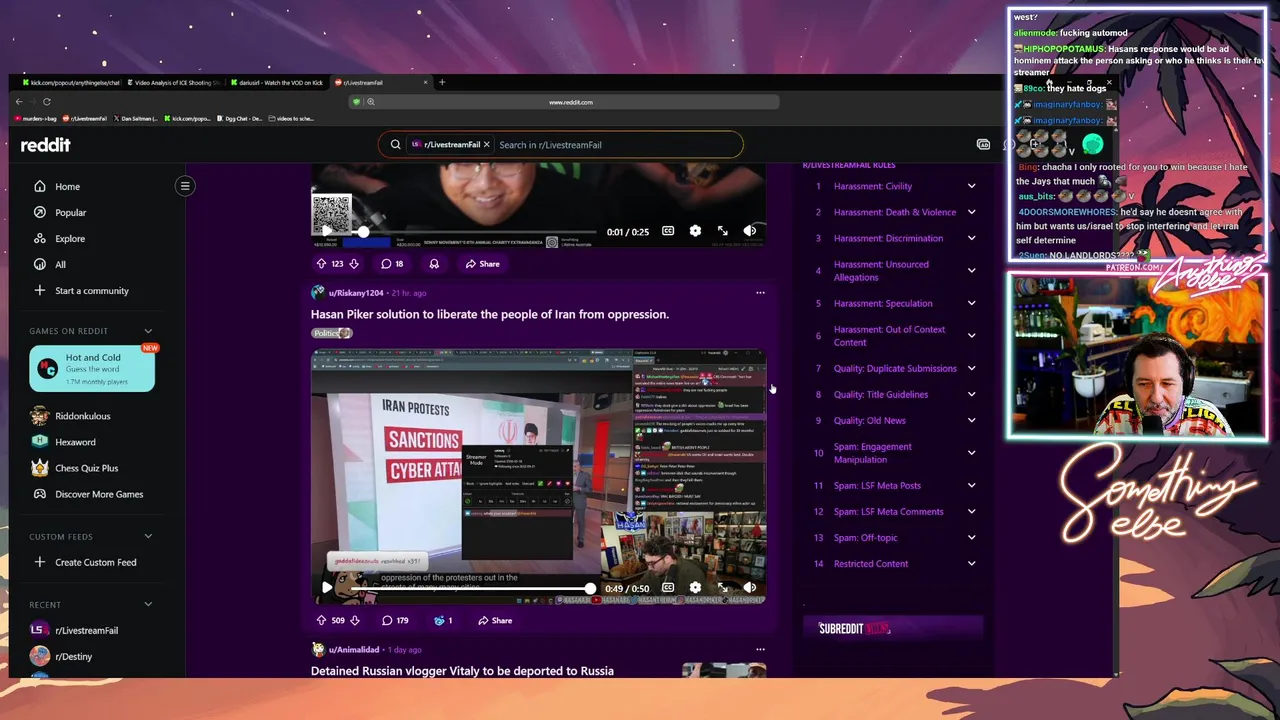The image size is (1280, 720).
Task: Click the reddit logo
Action: pyautogui.click(x=46, y=145)
